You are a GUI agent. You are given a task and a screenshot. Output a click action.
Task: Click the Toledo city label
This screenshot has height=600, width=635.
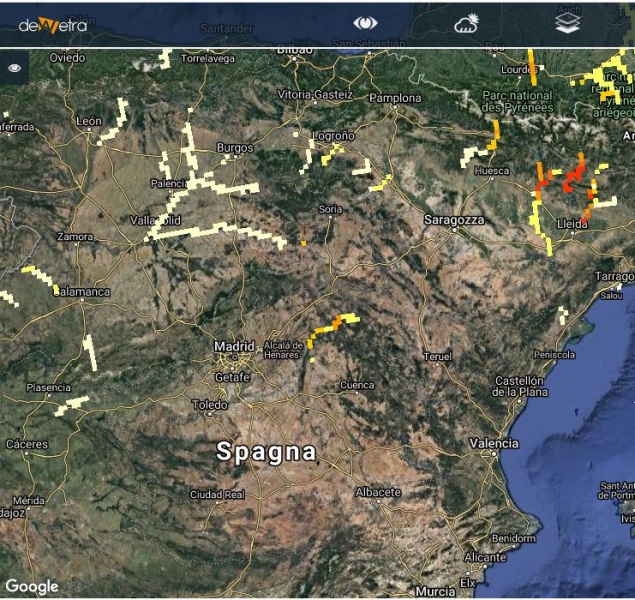pos(209,404)
